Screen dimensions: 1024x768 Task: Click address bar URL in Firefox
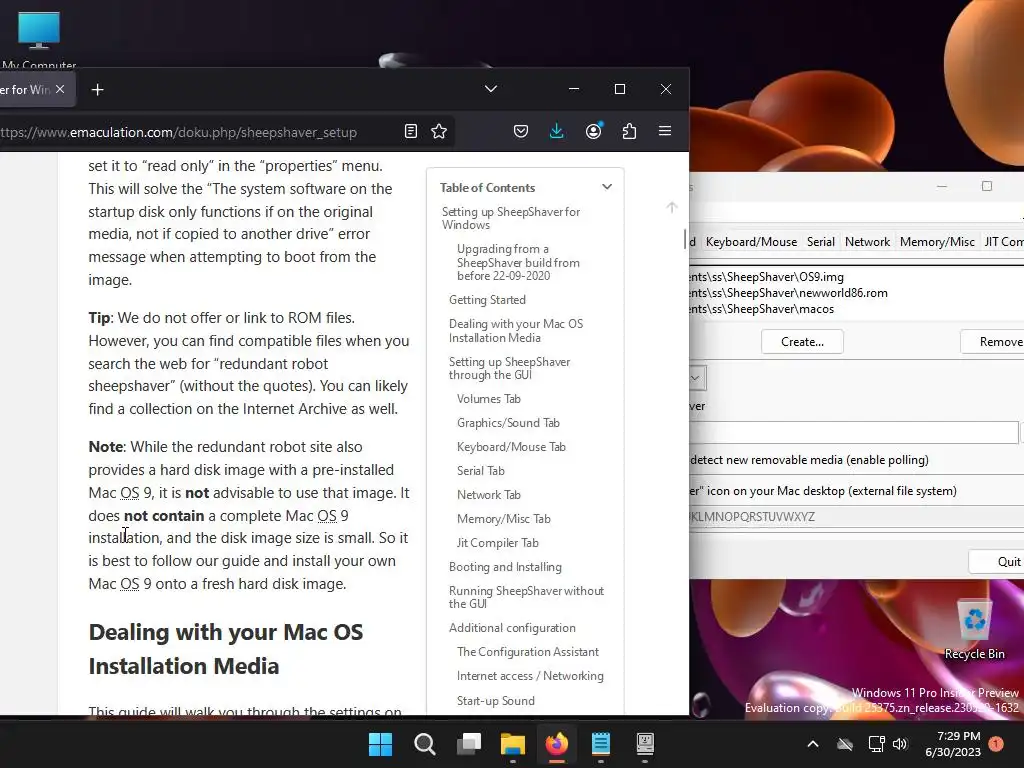point(178,132)
